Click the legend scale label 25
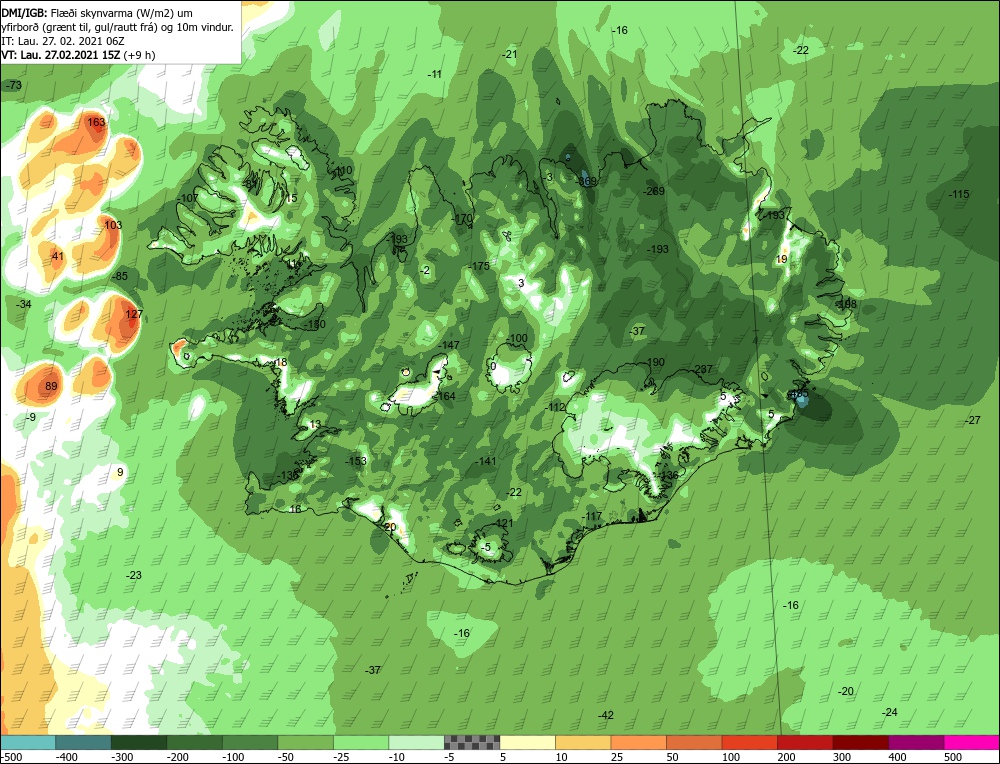Image resolution: width=1000 pixels, height=764 pixels. [x=617, y=757]
